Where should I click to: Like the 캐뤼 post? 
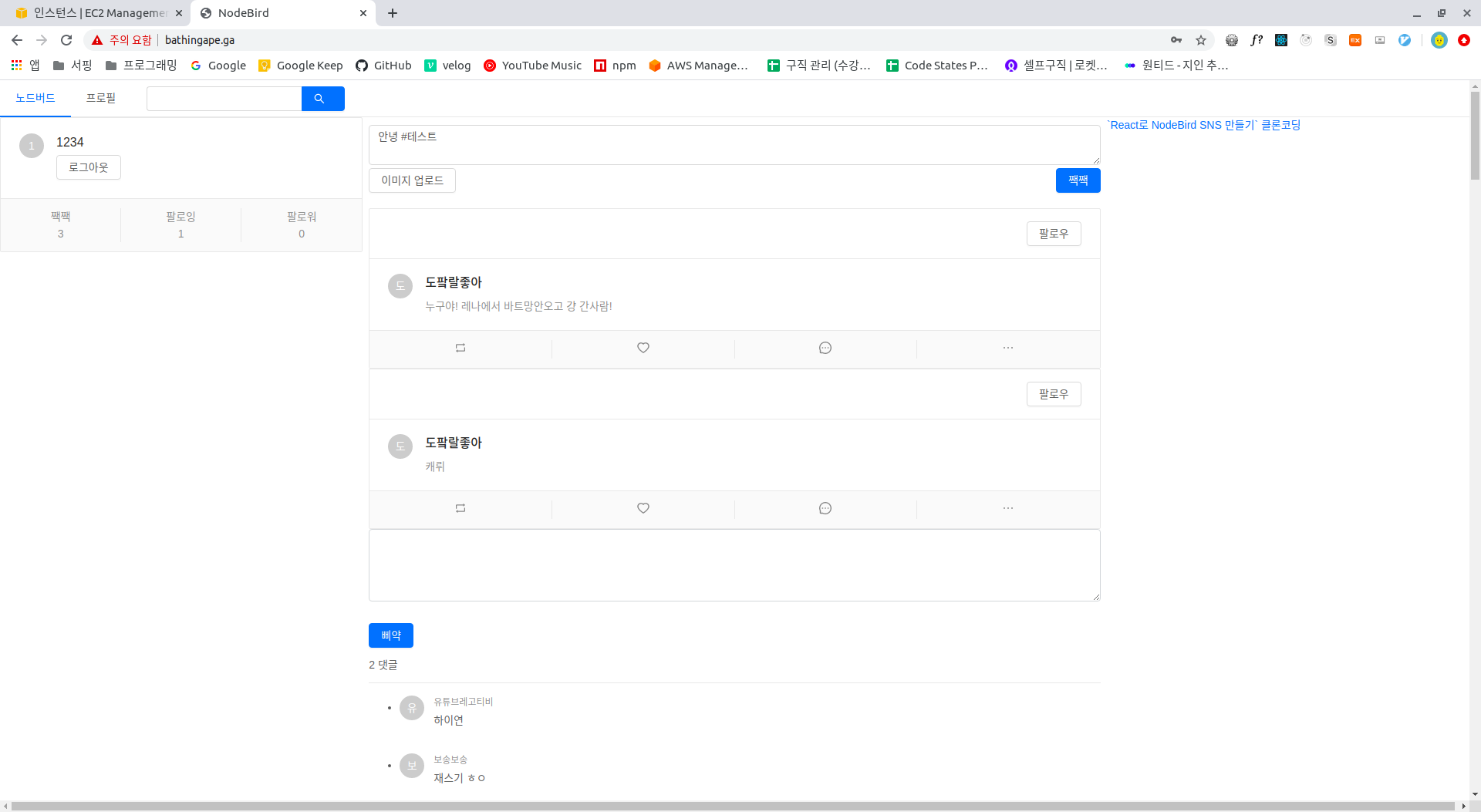[643, 508]
